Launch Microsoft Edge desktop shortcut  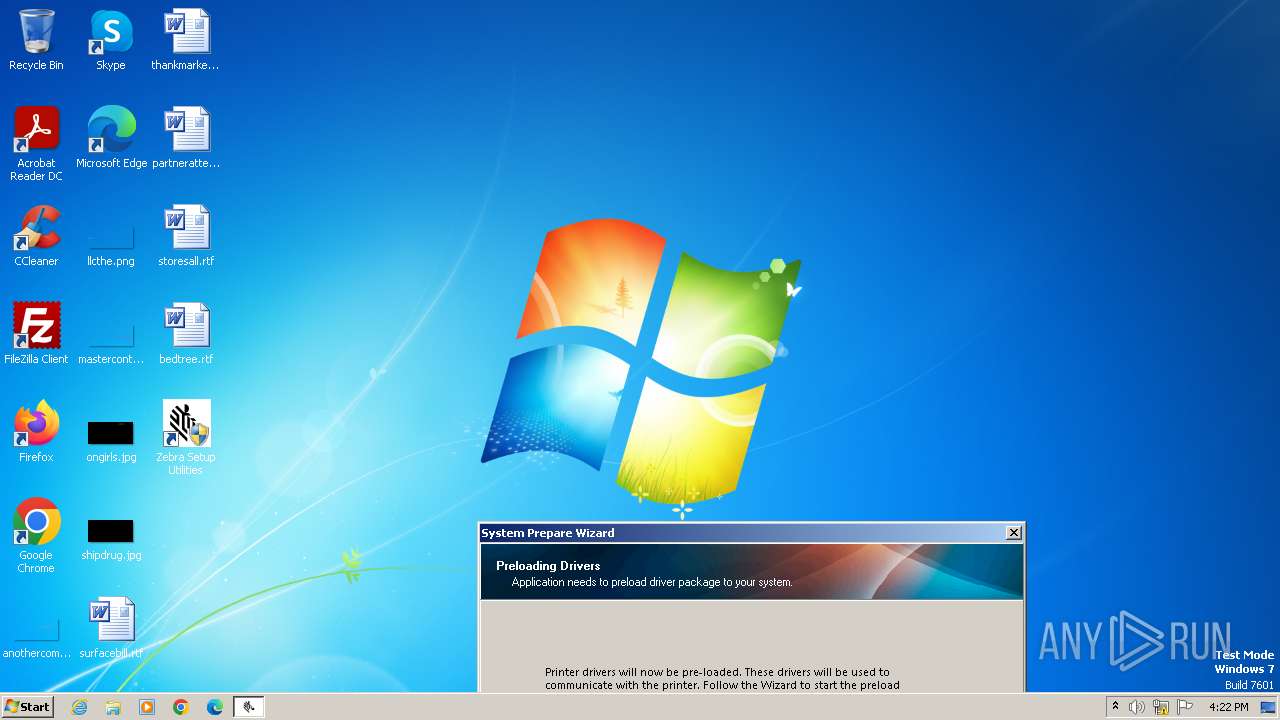click(x=111, y=138)
